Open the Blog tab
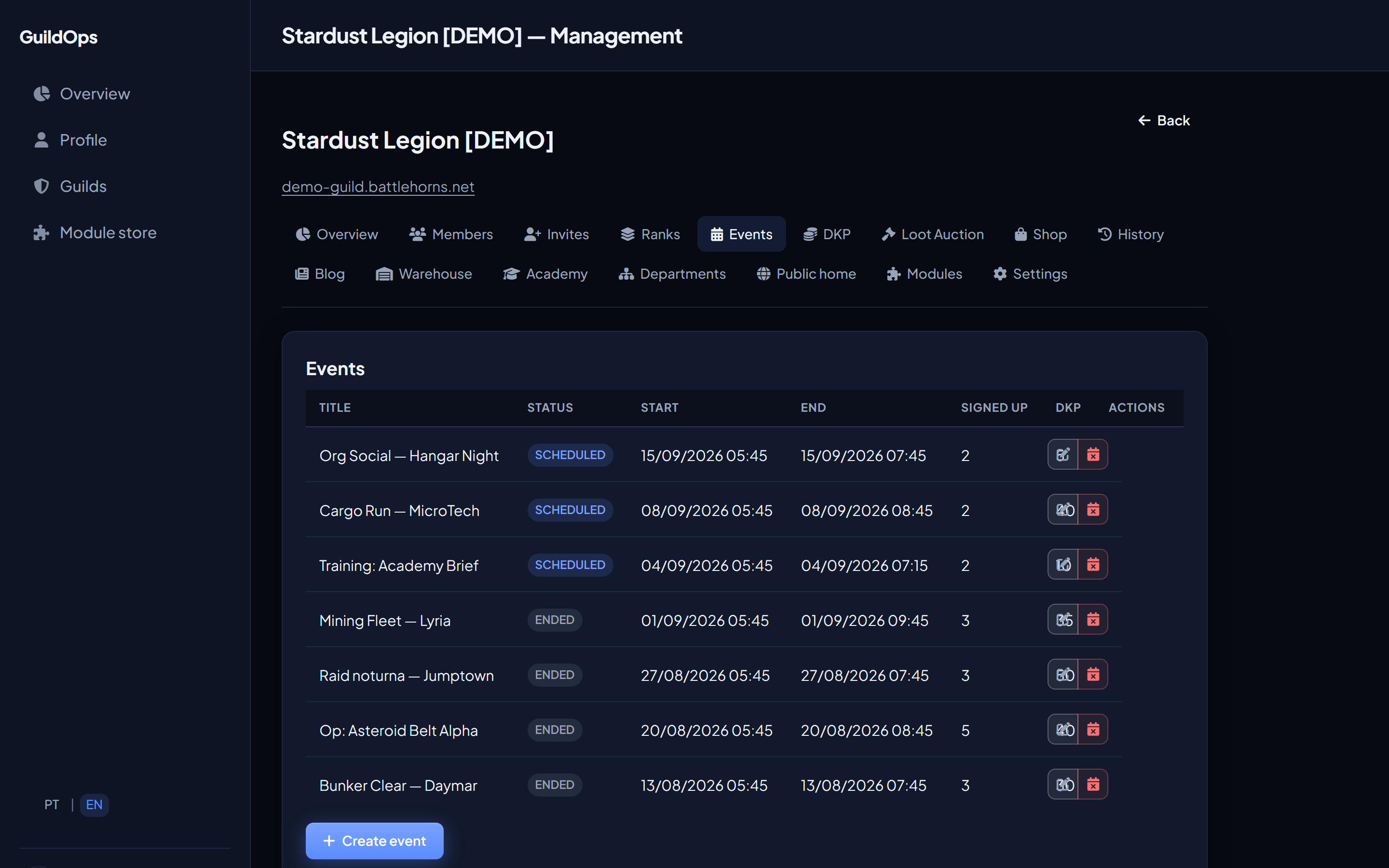Image resolution: width=1389 pixels, height=868 pixels. 320,274
